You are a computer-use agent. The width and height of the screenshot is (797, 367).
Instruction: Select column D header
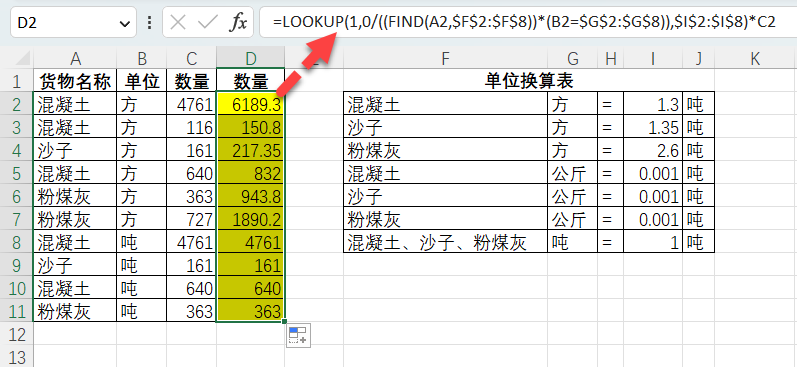pos(251,59)
